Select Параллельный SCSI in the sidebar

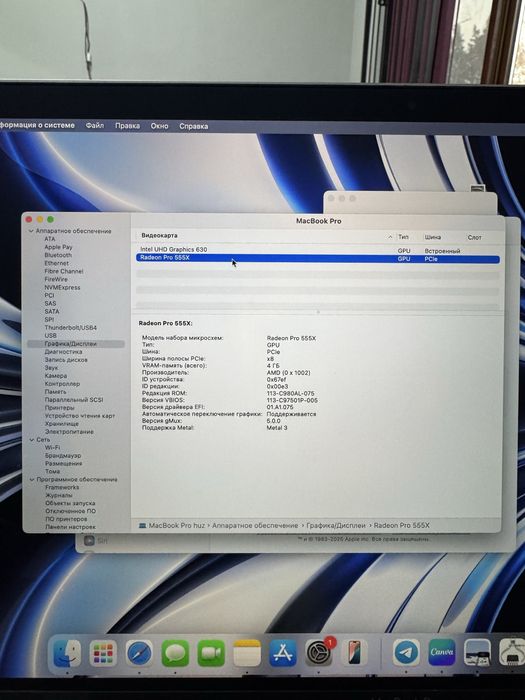pyautogui.click(x=74, y=400)
